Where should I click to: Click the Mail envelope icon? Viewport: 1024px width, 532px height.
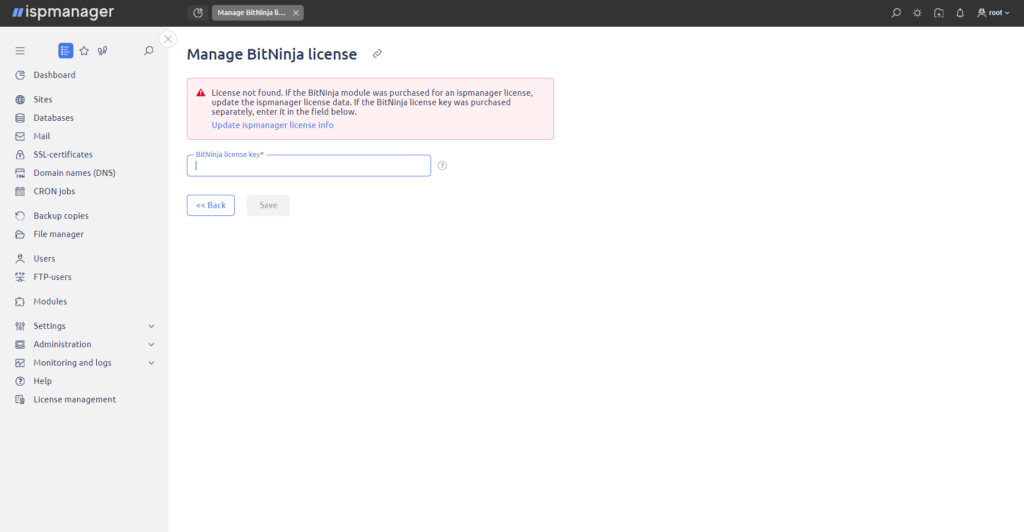pyautogui.click(x=20, y=136)
